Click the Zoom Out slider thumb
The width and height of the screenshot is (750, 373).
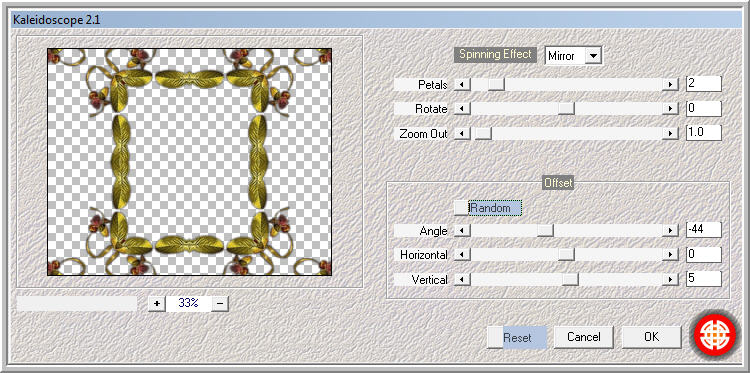[x=483, y=134]
